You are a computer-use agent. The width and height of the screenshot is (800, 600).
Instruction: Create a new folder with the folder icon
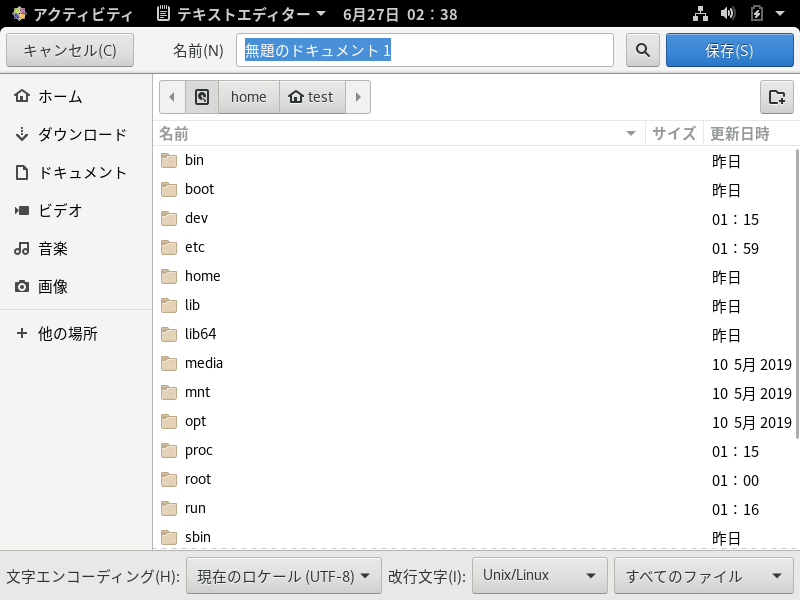tap(777, 97)
